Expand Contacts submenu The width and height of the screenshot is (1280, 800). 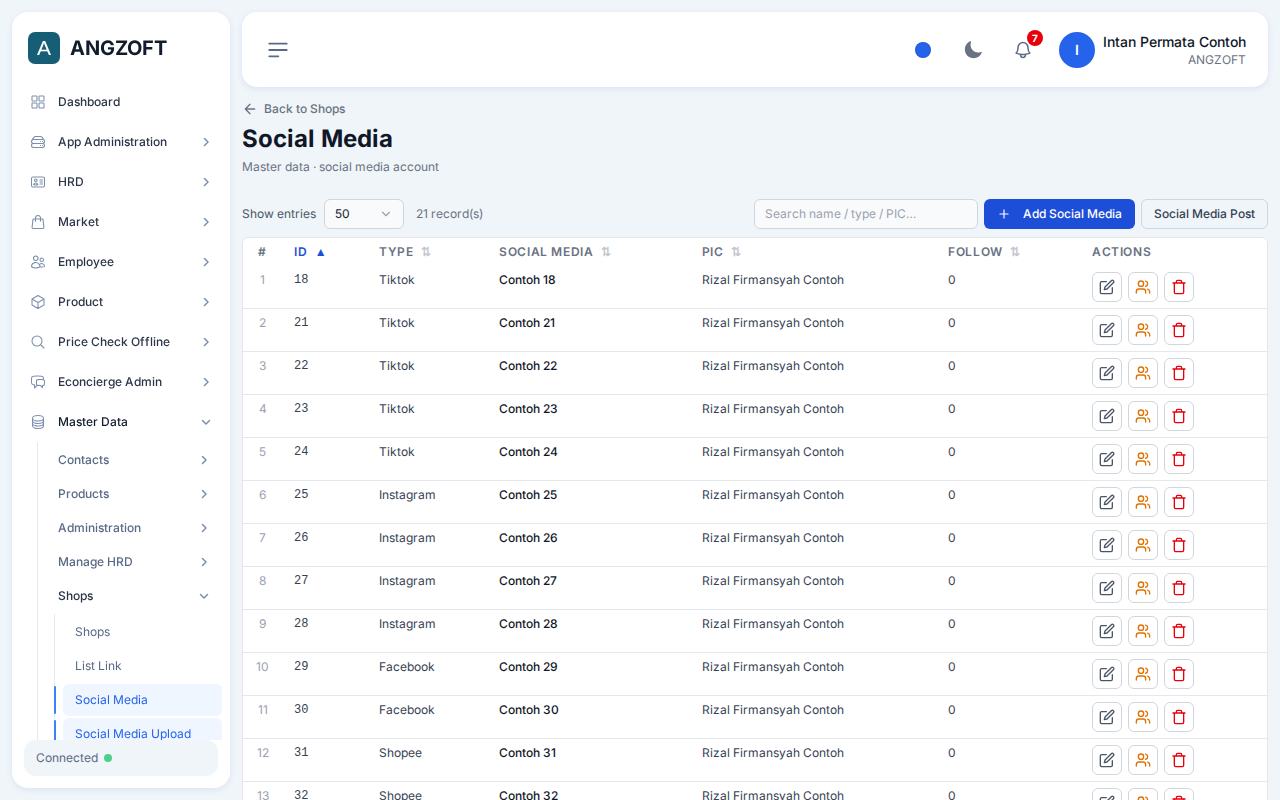click(x=134, y=460)
